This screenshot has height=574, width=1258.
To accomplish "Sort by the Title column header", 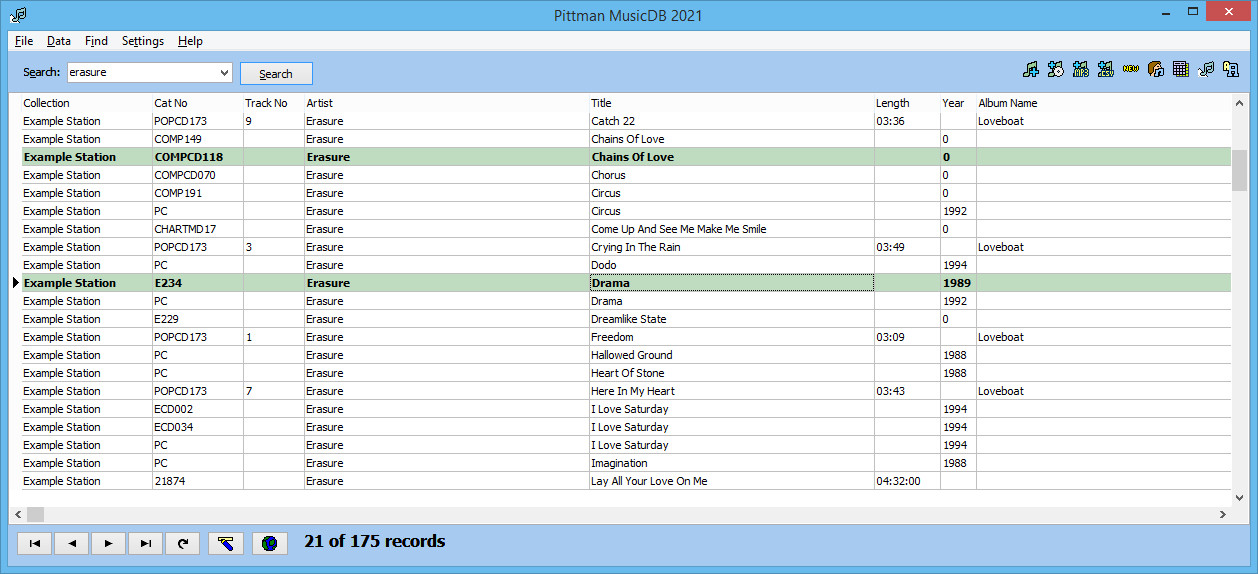I will click(x=731, y=103).
